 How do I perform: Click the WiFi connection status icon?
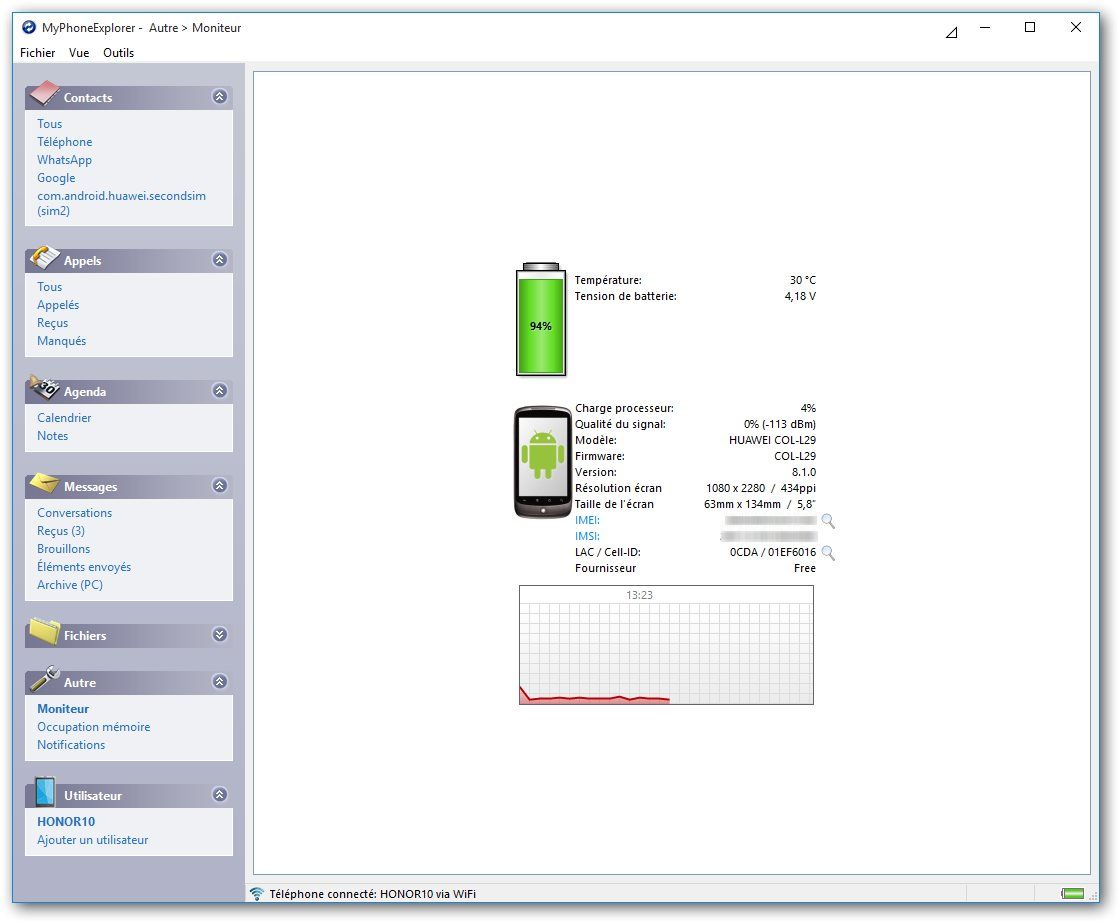click(257, 894)
